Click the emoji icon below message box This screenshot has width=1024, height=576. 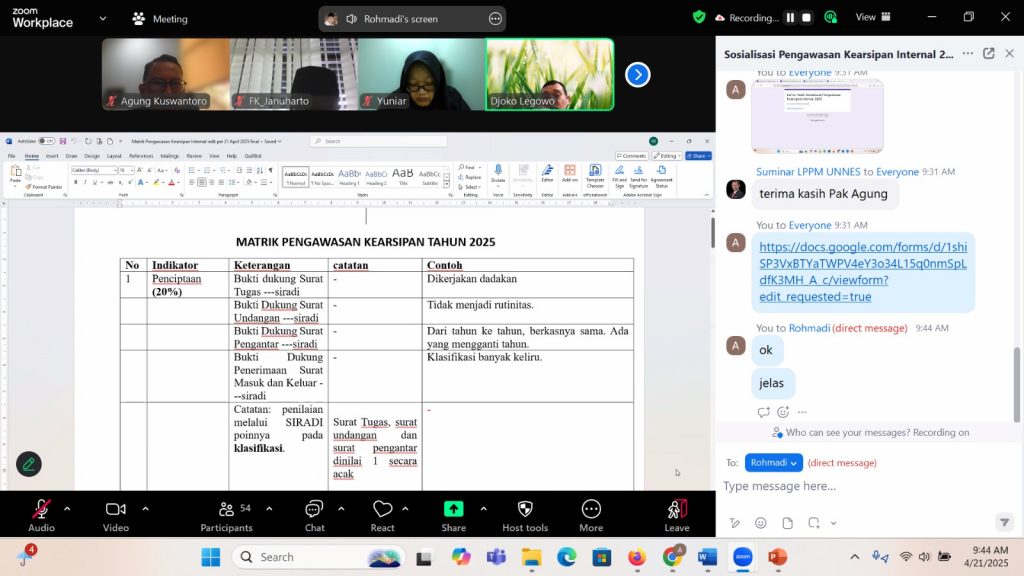coord(761,523)
